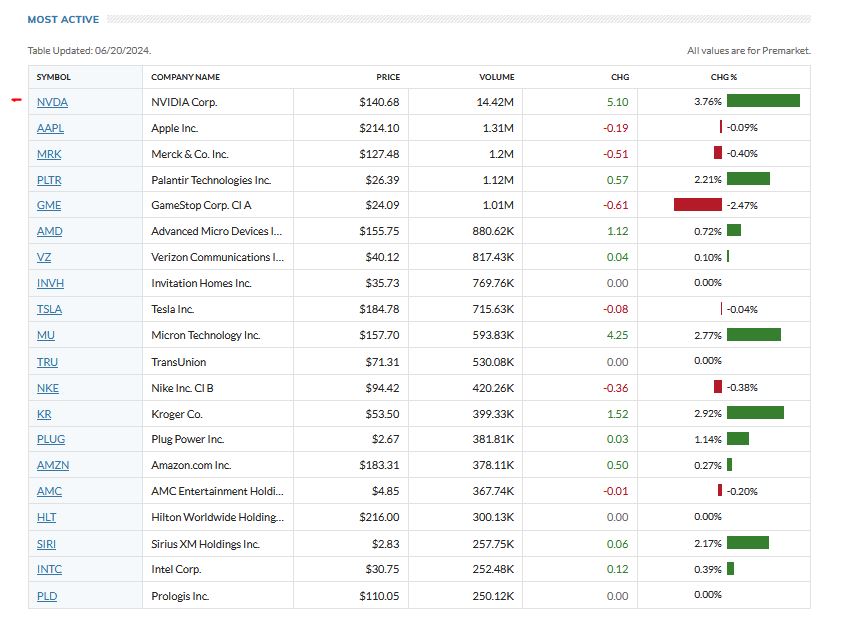Click the MOST ACTIVE section heading

point(63,19)
